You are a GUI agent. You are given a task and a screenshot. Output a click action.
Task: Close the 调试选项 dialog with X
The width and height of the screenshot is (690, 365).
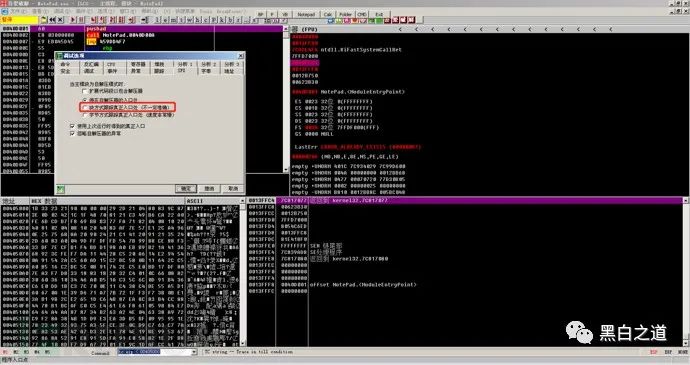240,56
